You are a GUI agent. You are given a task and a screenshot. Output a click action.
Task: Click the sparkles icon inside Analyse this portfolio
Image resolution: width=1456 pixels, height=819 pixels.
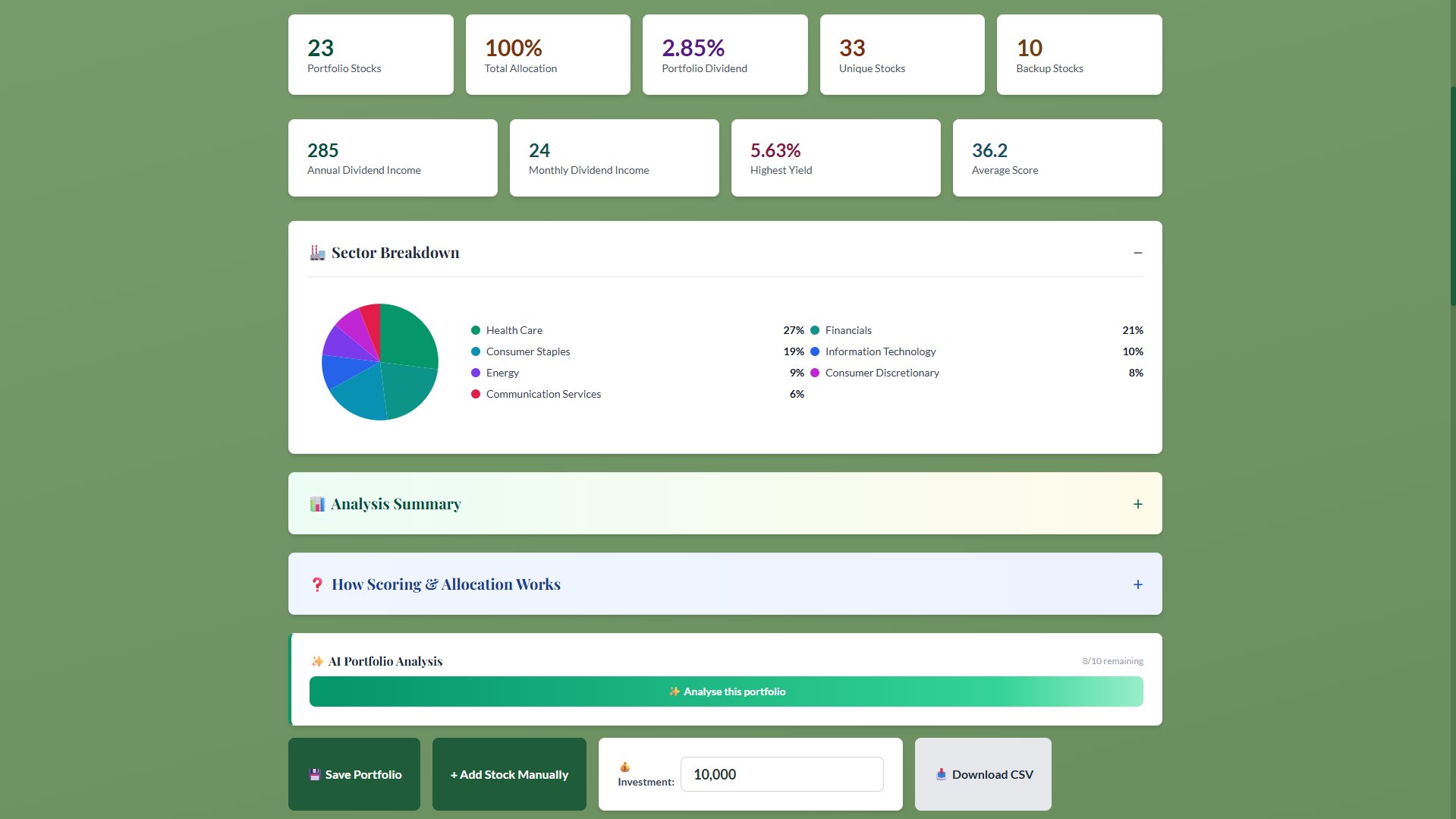pyautogui.click(x=674, y=691)
